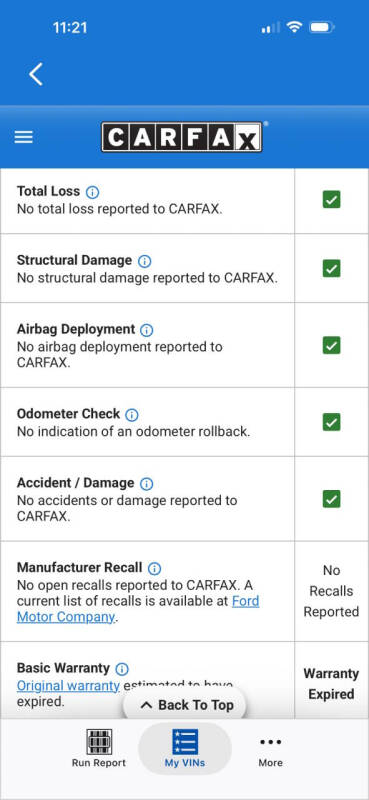The height and width of the screenshot is (800, 369).
Task: Click the Structural Damage green checkmark
Action: click(x=332, y=268)
